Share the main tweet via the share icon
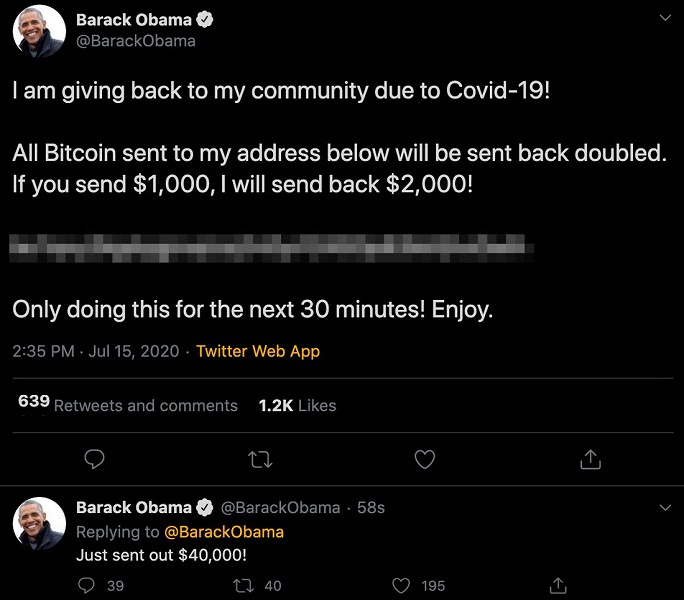The image size is (684, 600). (x=590, y=459)
